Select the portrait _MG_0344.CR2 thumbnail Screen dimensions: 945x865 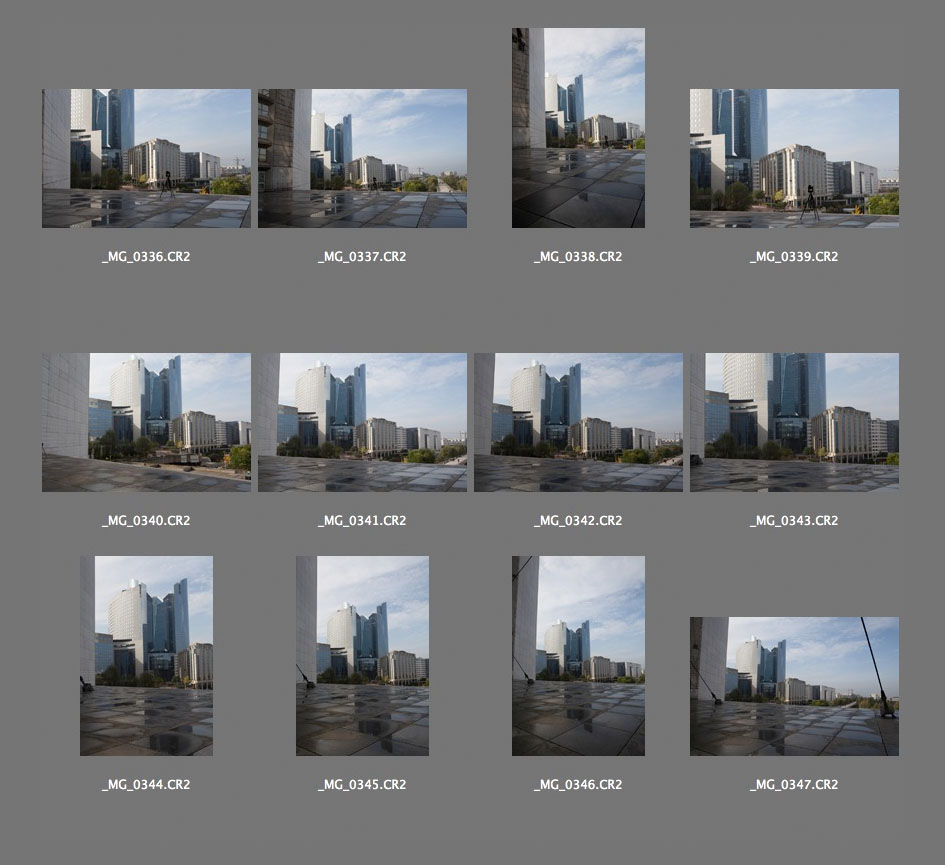pos(146,656)
